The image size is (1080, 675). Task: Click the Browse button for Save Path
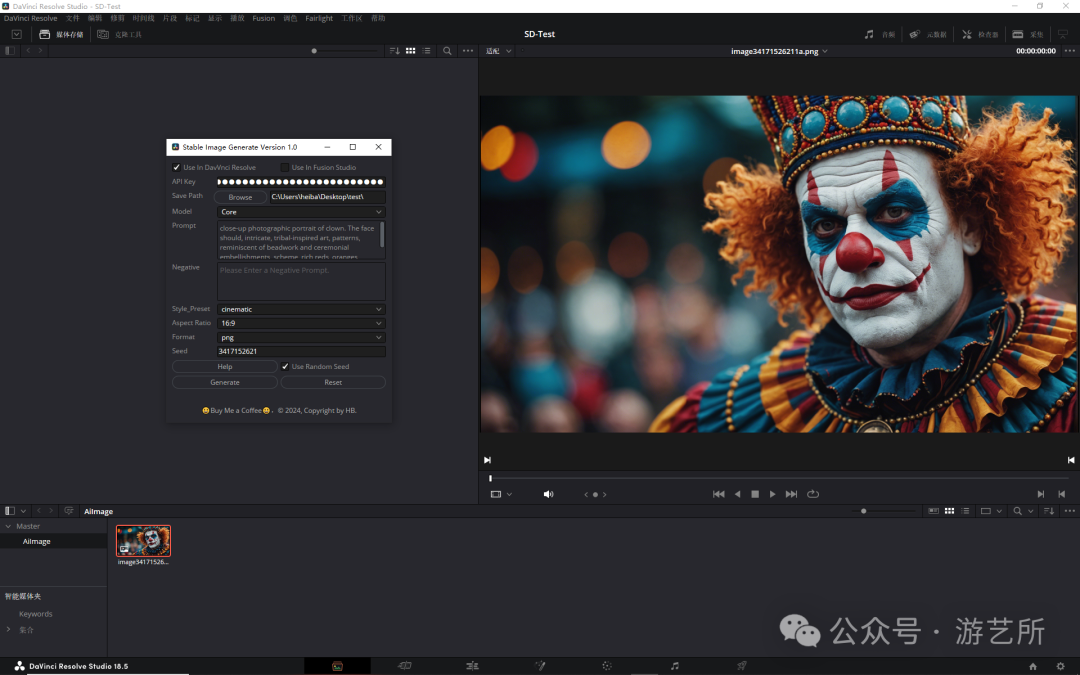click(240, 197)
